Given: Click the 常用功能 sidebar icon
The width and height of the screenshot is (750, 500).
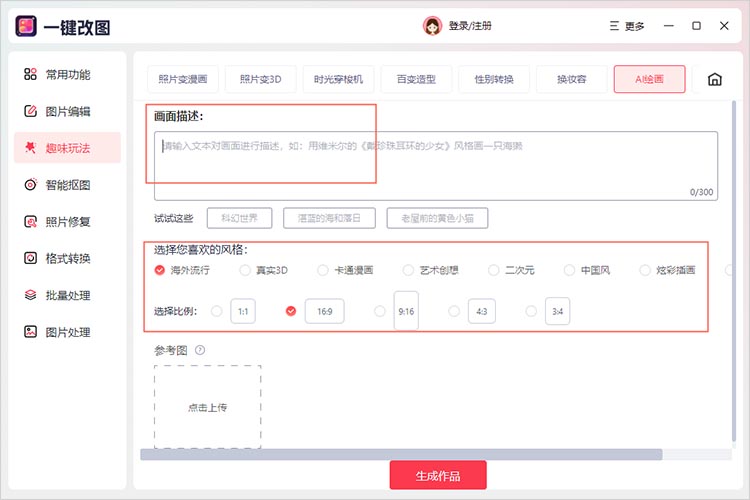Looking at the screenshot, I should (30, 74).
